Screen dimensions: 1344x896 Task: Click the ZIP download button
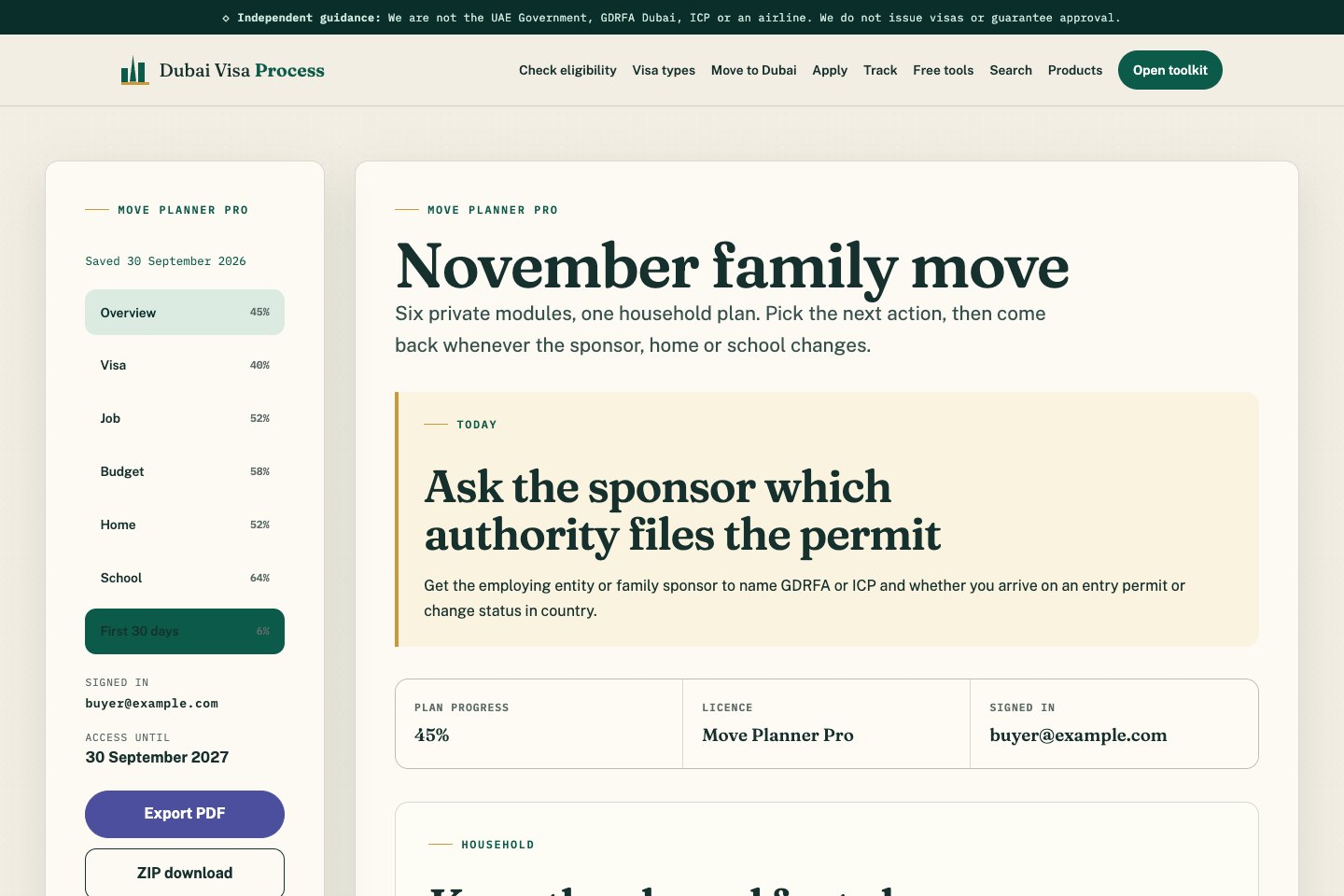(x=185, y=873)
